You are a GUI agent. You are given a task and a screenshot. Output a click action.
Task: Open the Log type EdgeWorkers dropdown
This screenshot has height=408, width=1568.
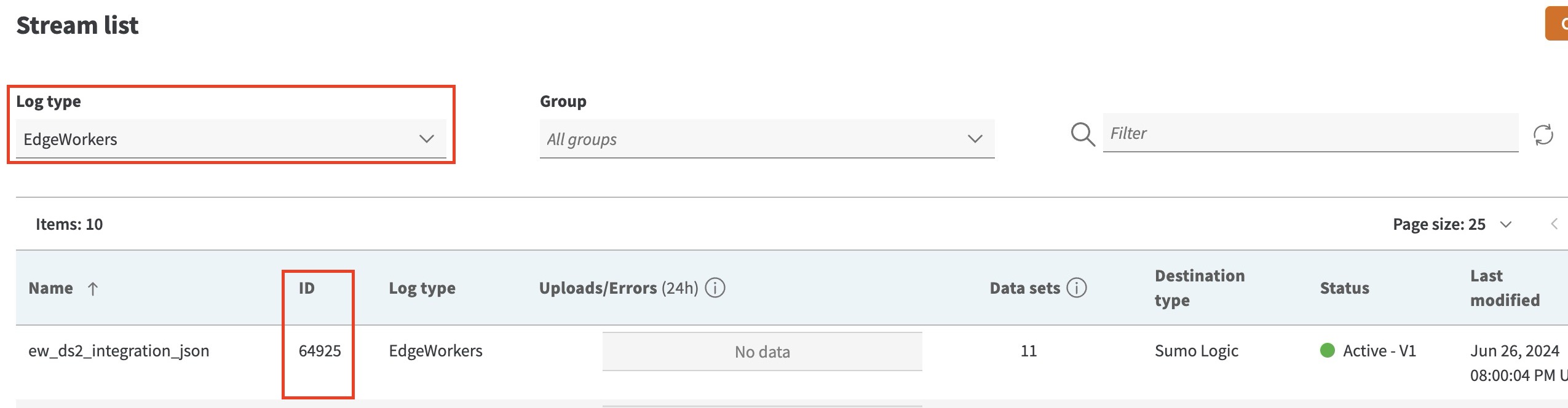pyautogui.click(x=231, y=139)
